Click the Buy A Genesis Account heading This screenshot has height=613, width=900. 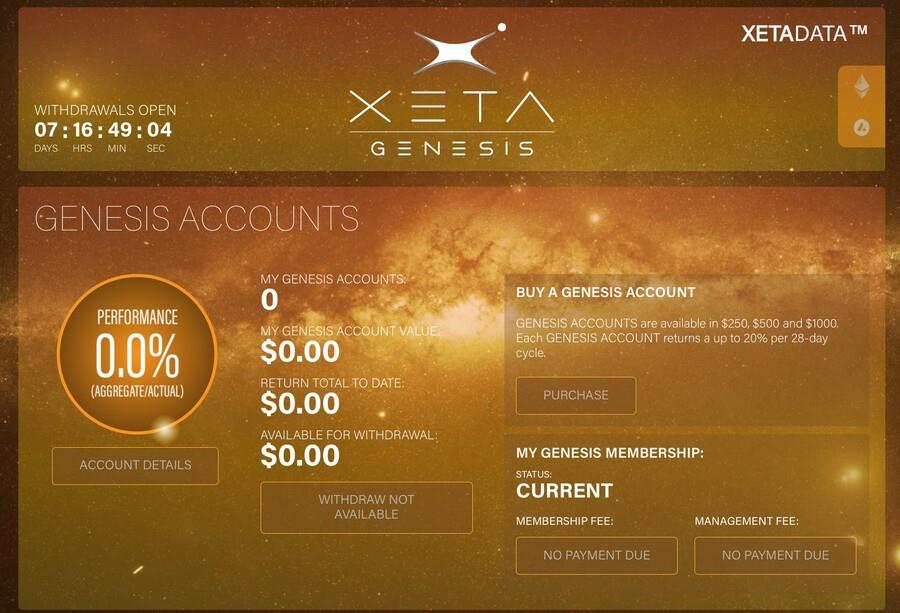(x=606, y=292)
